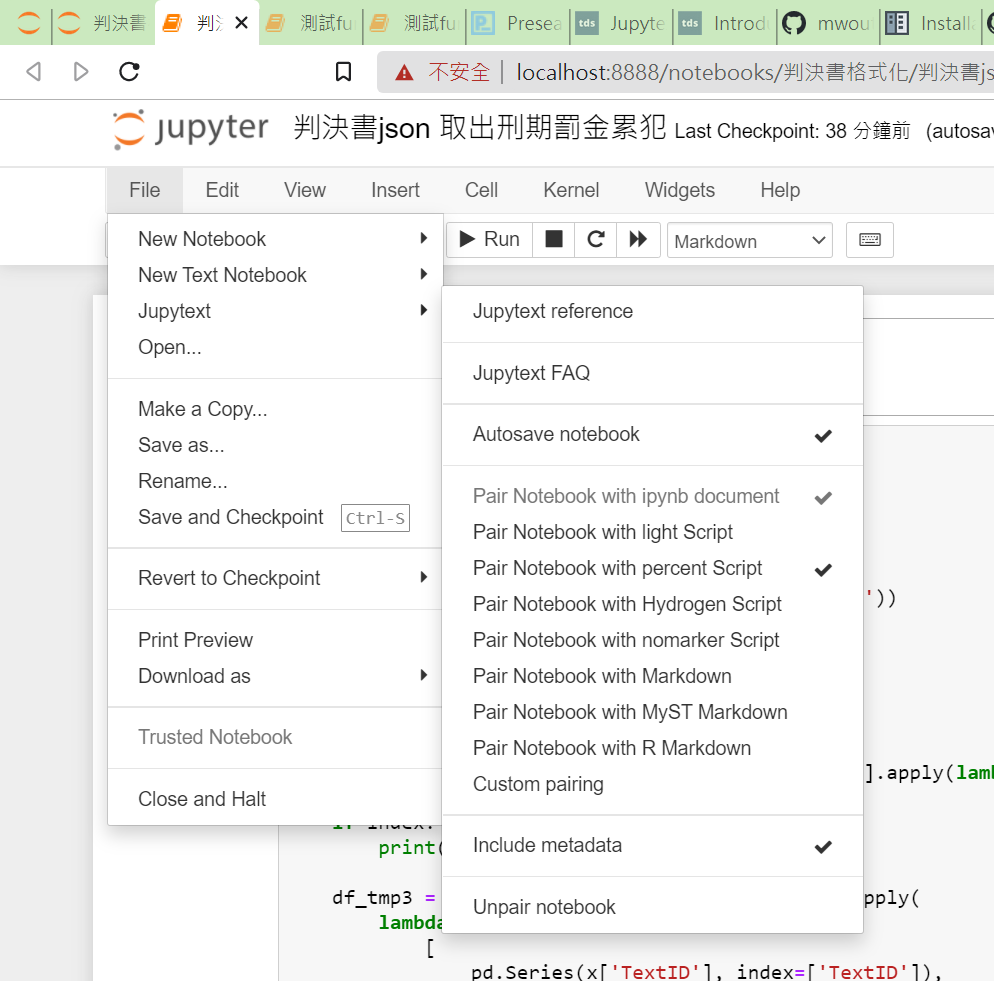Click the bookmark icon in address bar

tap(343, 71)
